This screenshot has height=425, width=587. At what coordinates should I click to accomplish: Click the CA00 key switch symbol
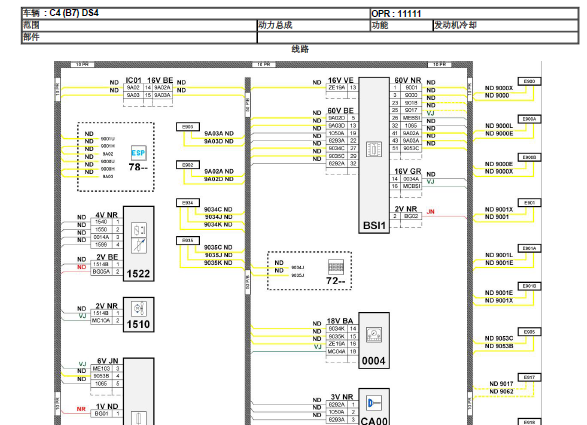coord(374,403)
